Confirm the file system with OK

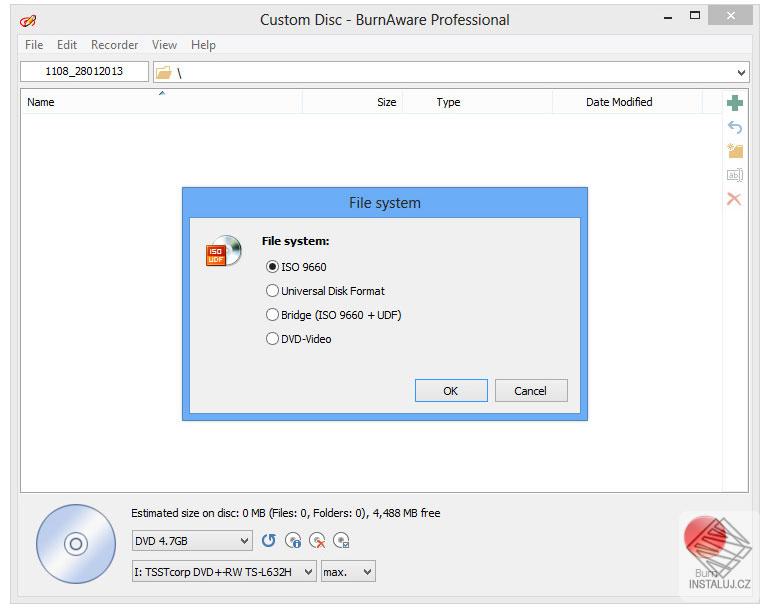click(x=451, y=390)
